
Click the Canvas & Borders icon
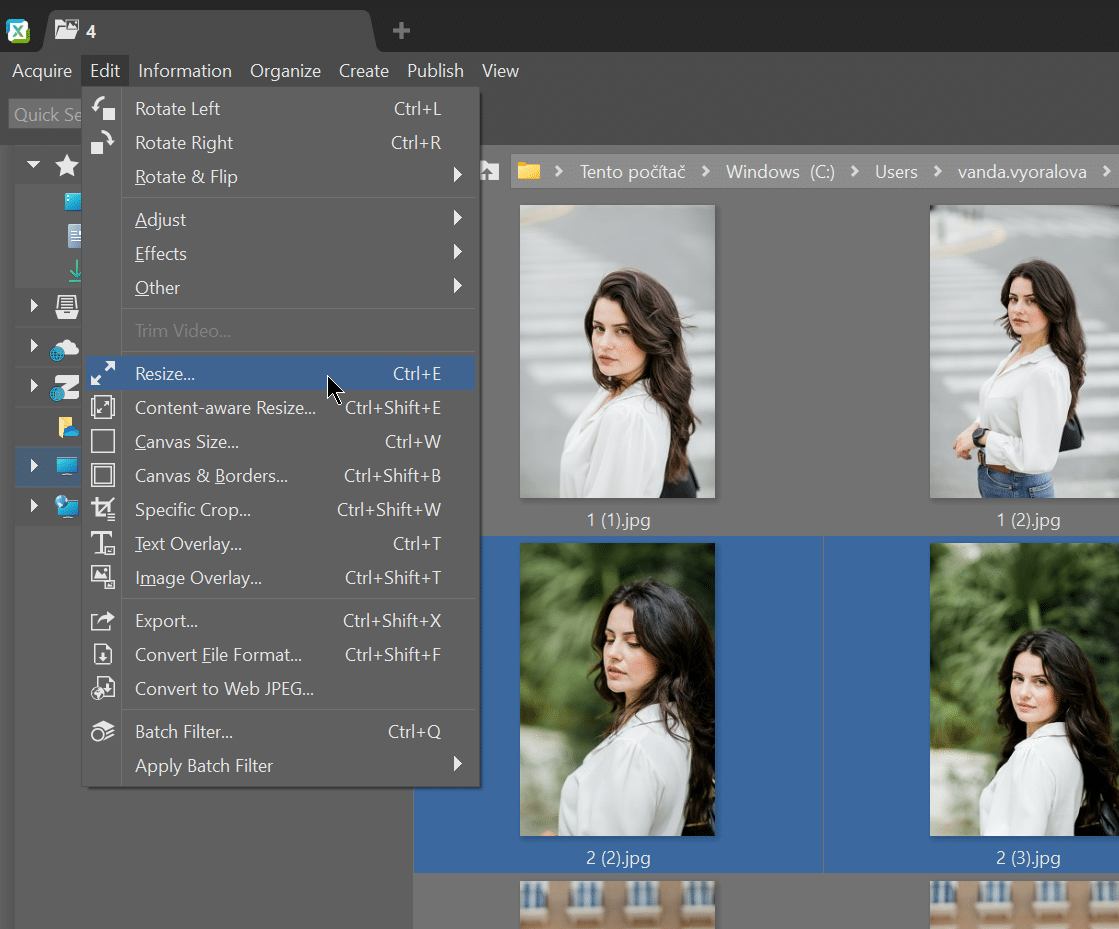coord(103,476)
